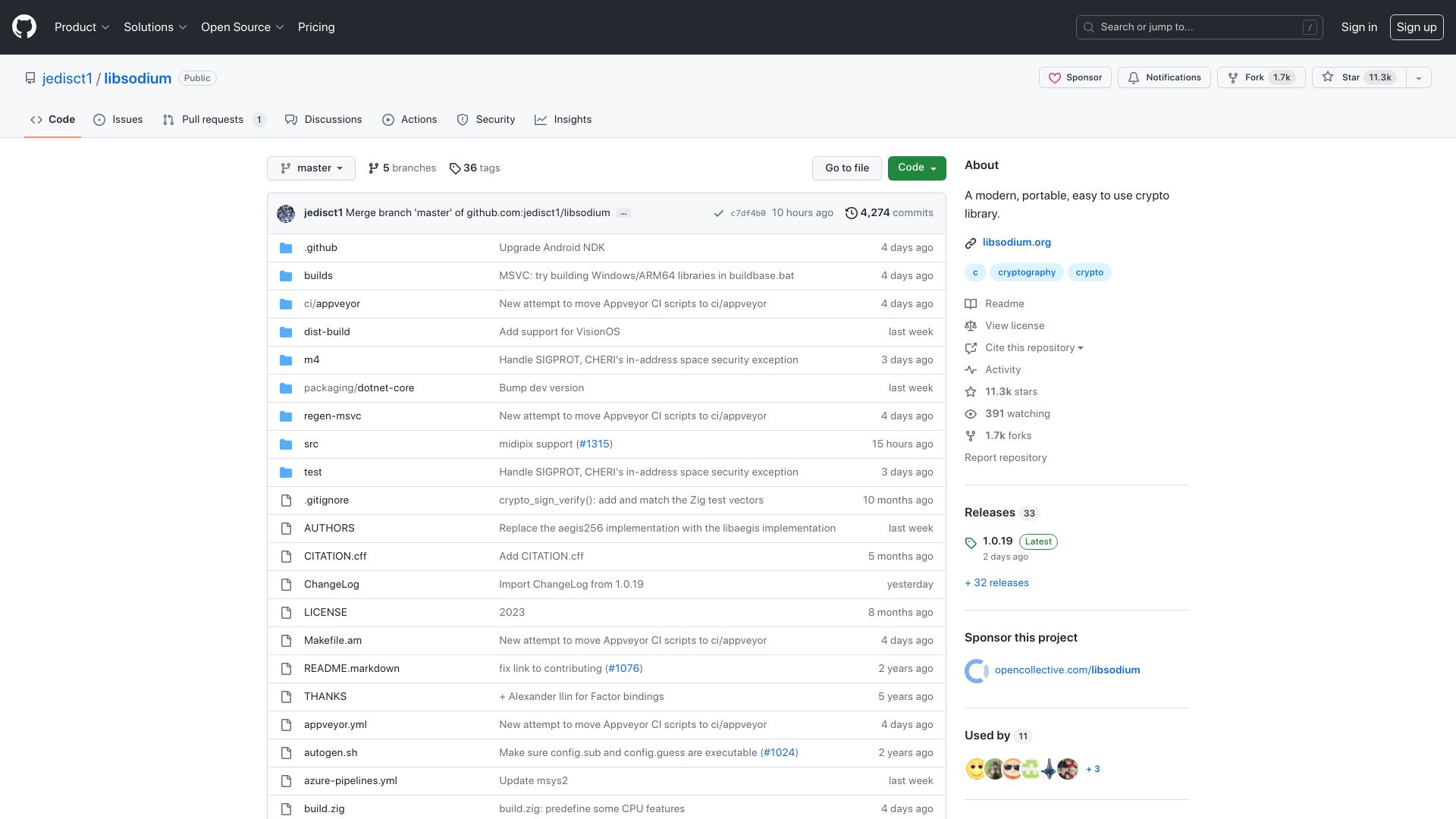Open the libsodium.org website link
This screenshot has width=1456, height=819.
click(1016, 243)
